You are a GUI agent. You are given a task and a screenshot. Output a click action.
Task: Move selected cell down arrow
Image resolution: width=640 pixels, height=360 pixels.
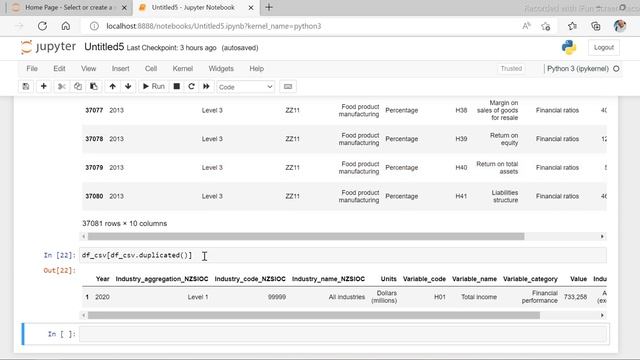click(128, 87)
